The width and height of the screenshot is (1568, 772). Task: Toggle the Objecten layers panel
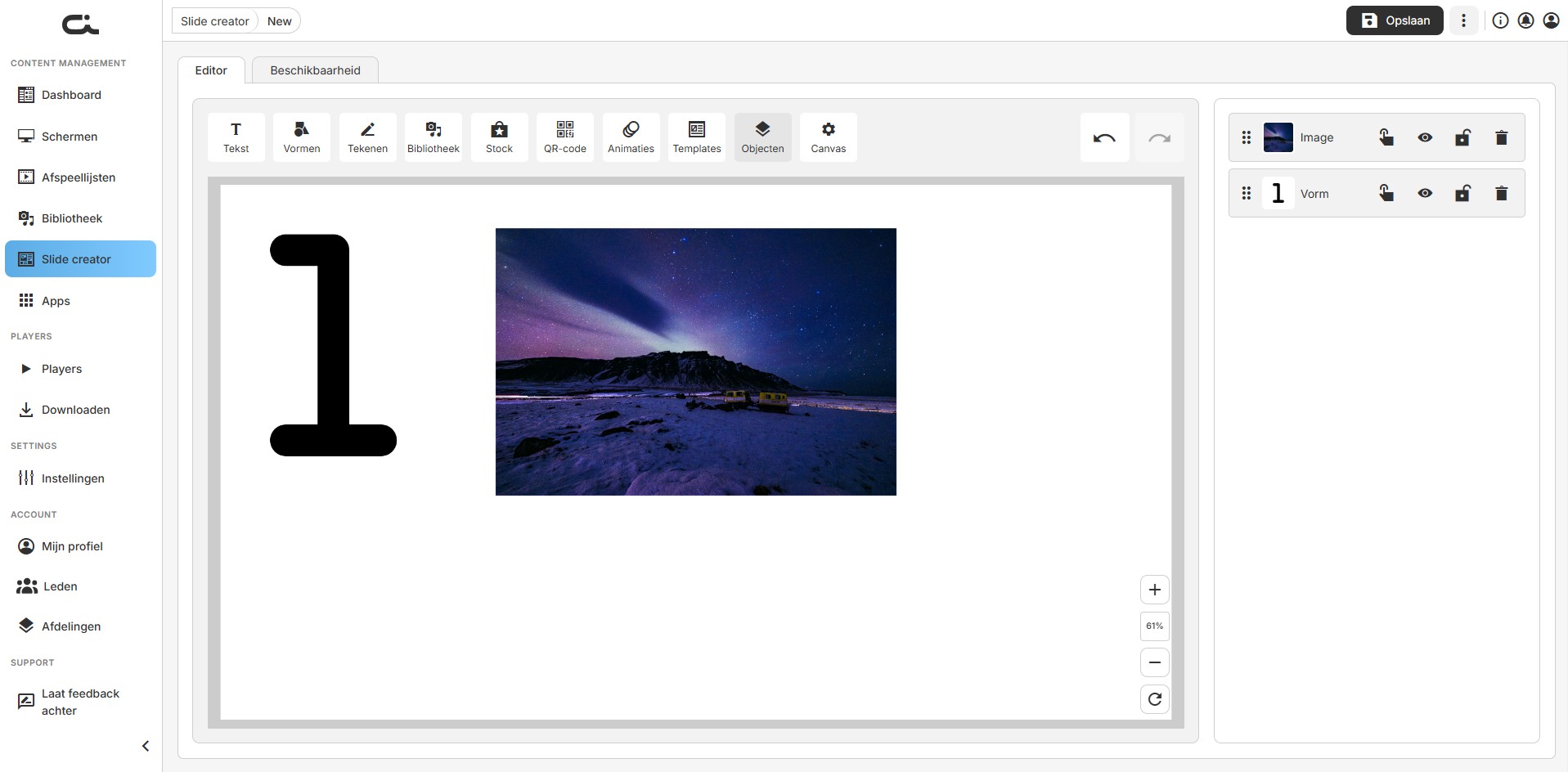[762, 137]
